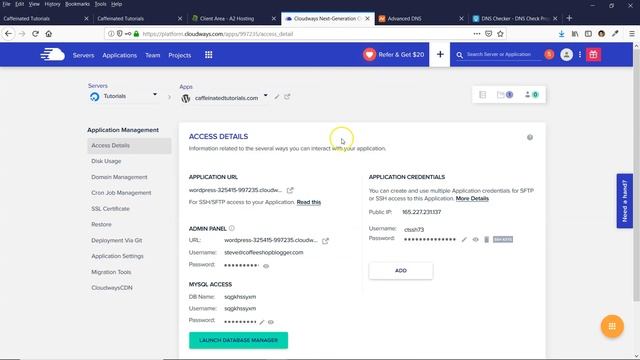
Task: Open Firefox Bookmarks menu
Action: coord(77,4)
